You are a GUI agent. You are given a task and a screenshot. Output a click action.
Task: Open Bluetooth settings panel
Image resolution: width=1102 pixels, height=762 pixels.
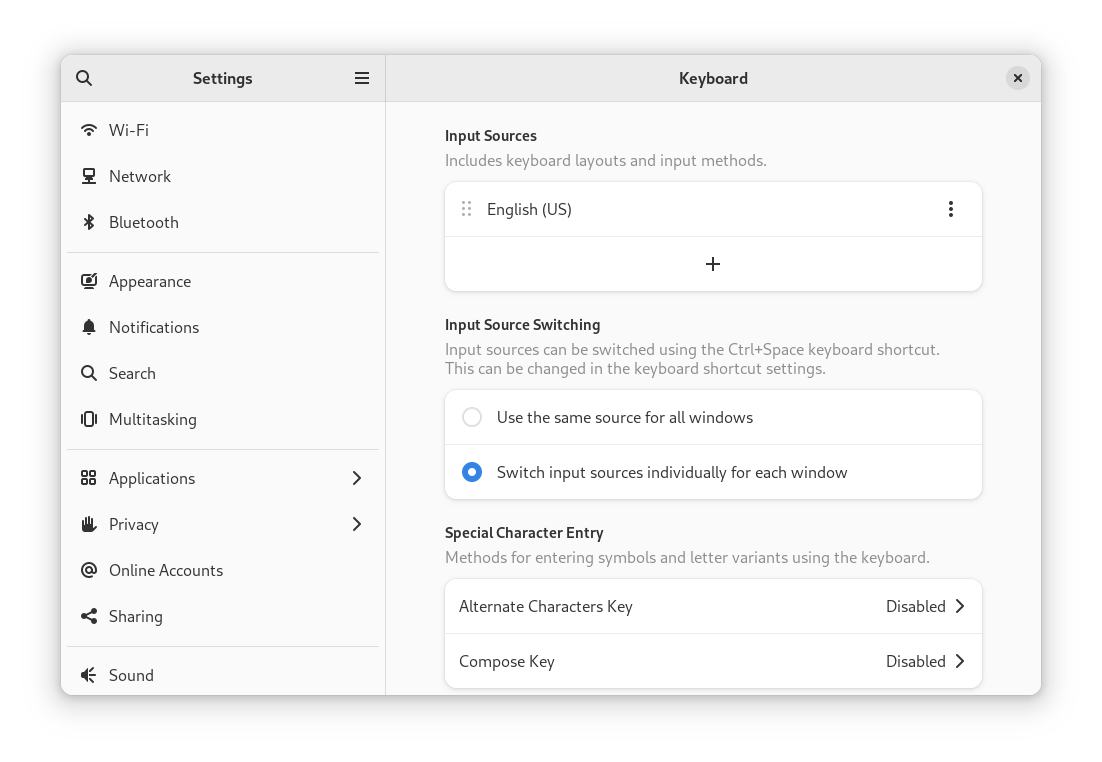(x=223, y=222)
